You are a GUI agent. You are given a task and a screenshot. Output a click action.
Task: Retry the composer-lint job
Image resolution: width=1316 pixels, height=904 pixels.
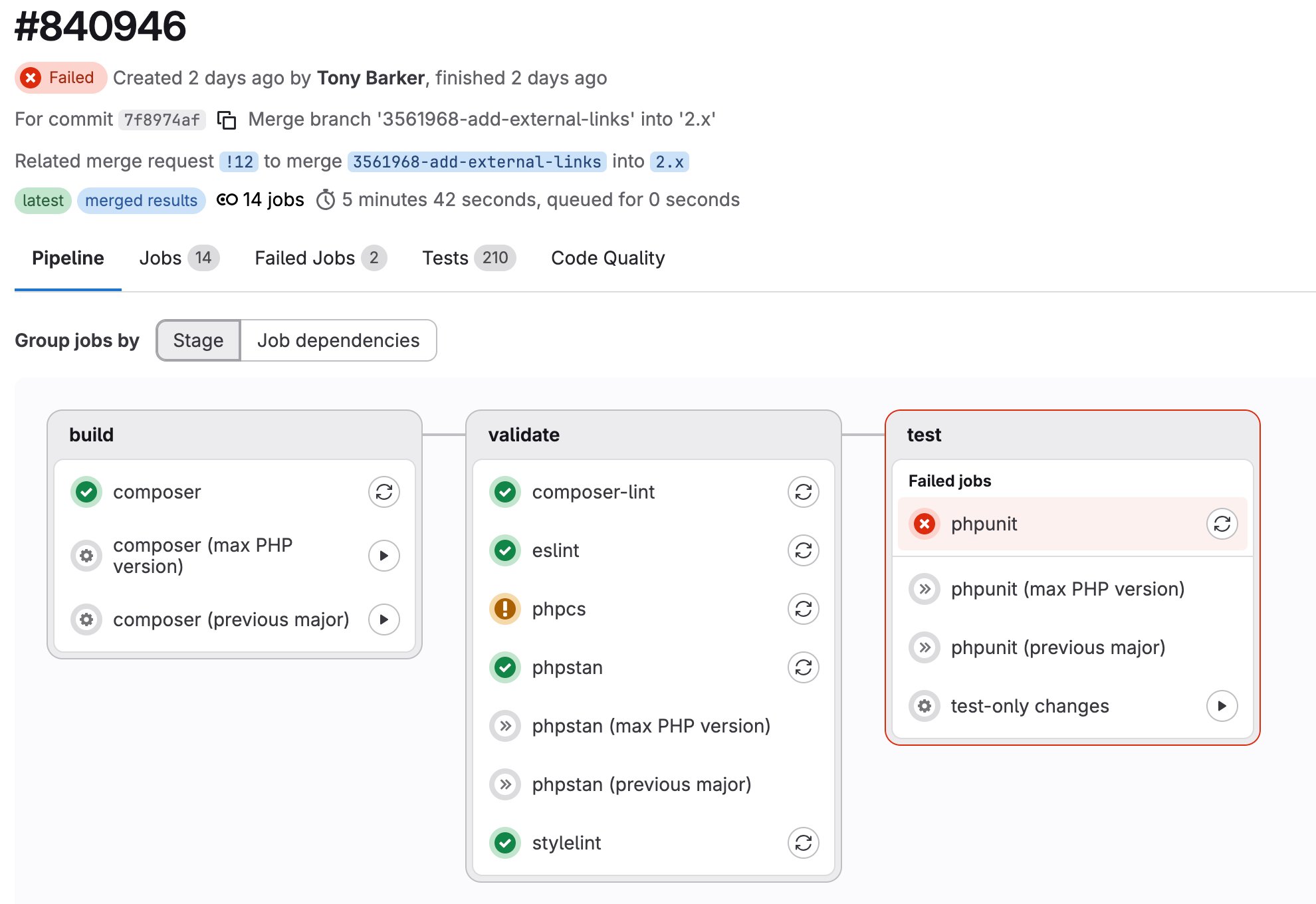804,492
